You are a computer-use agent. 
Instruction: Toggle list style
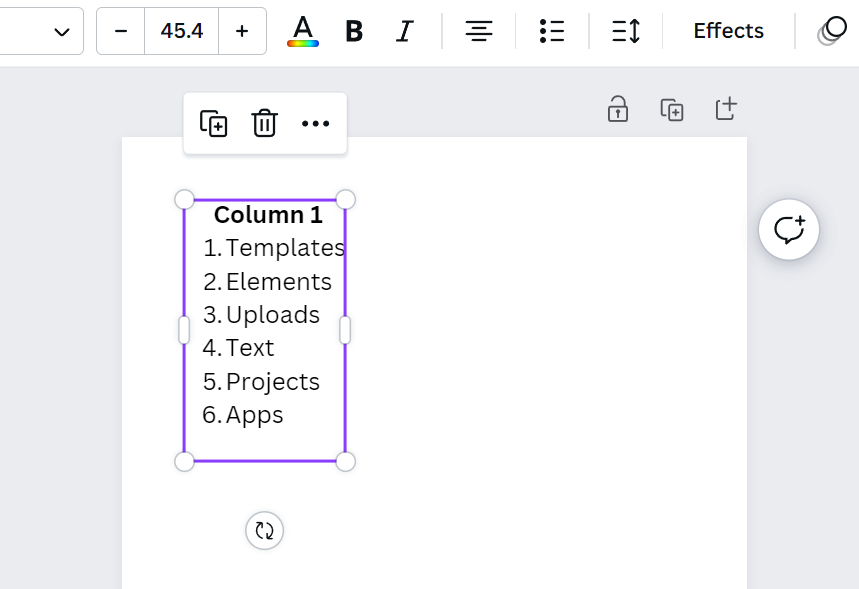click(551, 31)
